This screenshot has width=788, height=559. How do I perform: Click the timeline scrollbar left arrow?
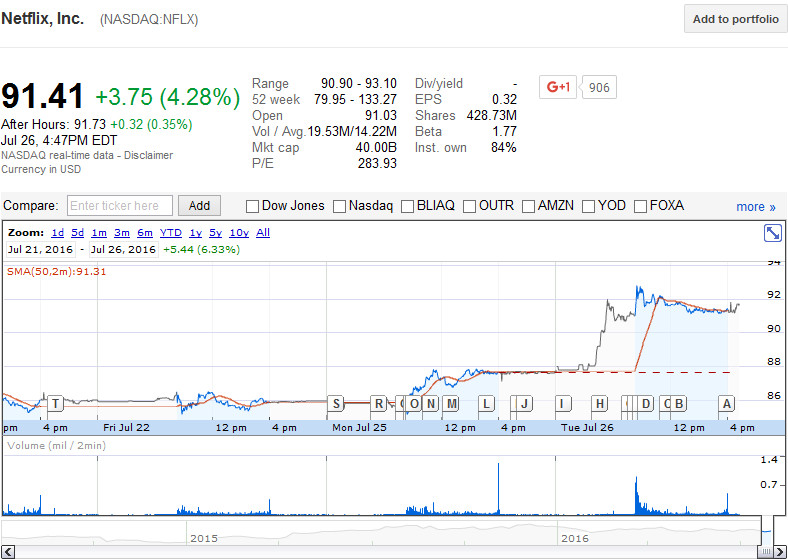[x=8, y=552]
